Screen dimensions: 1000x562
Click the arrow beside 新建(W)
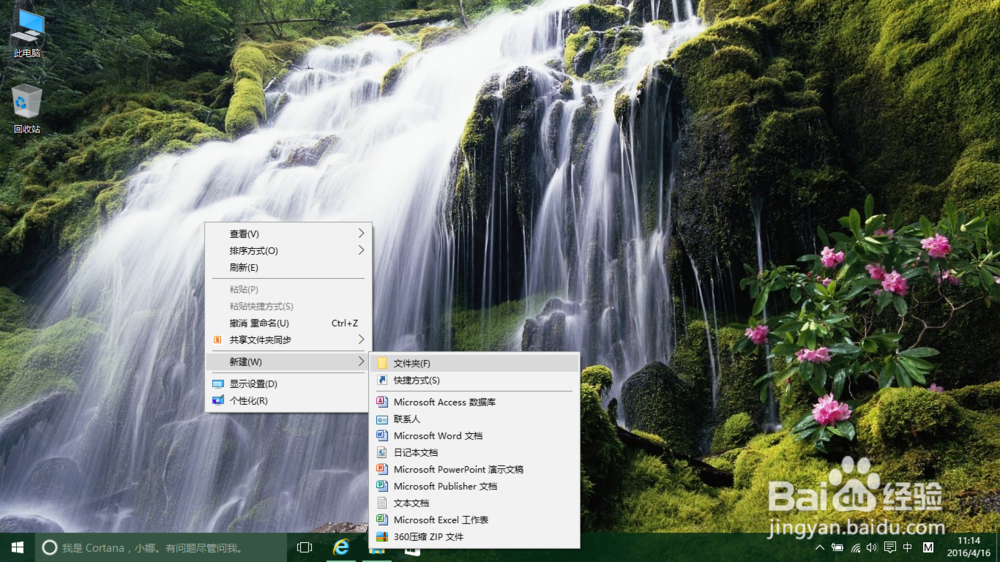pyautogui.click(x=361, y=362)
